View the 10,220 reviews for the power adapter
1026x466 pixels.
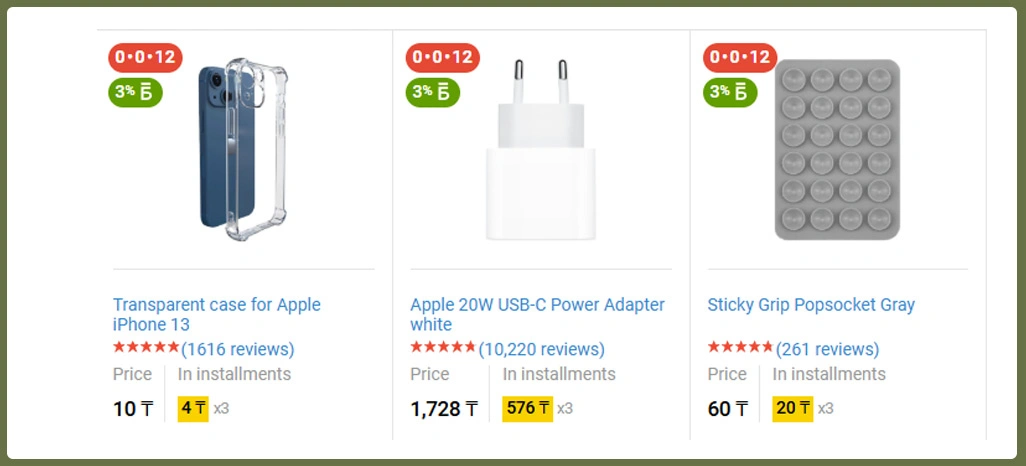click(x=542, y=349)
